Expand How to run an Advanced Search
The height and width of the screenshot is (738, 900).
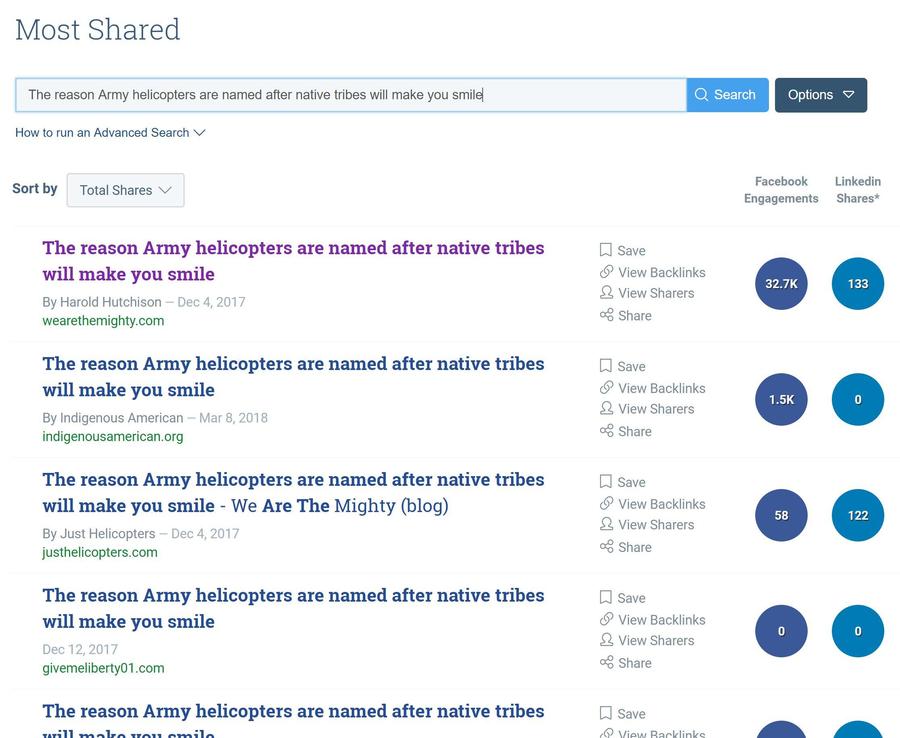[x=110, y=133]
